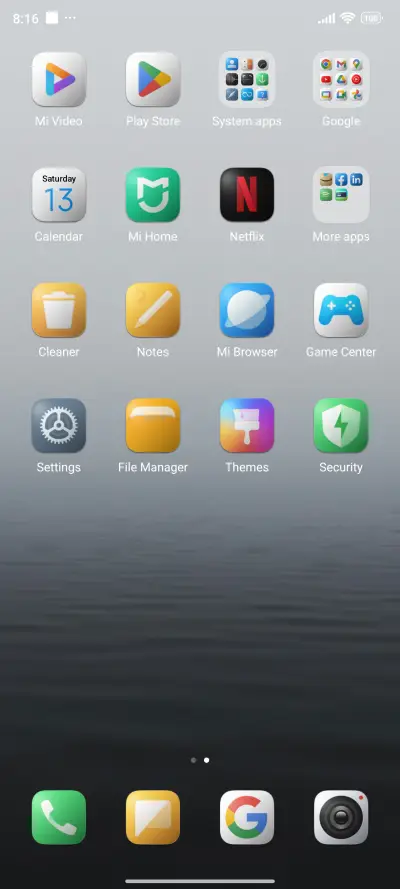The height and width of the screenshot is (889, 400).
Task: Tap the three-dot notification overflow icon
Action: 70,18
